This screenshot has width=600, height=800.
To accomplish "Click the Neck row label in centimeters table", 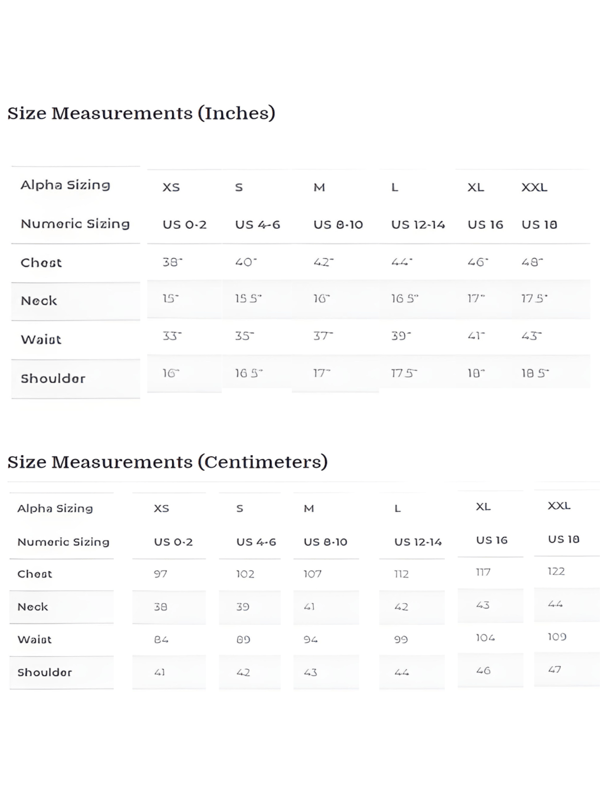I will tap(33, 607).
